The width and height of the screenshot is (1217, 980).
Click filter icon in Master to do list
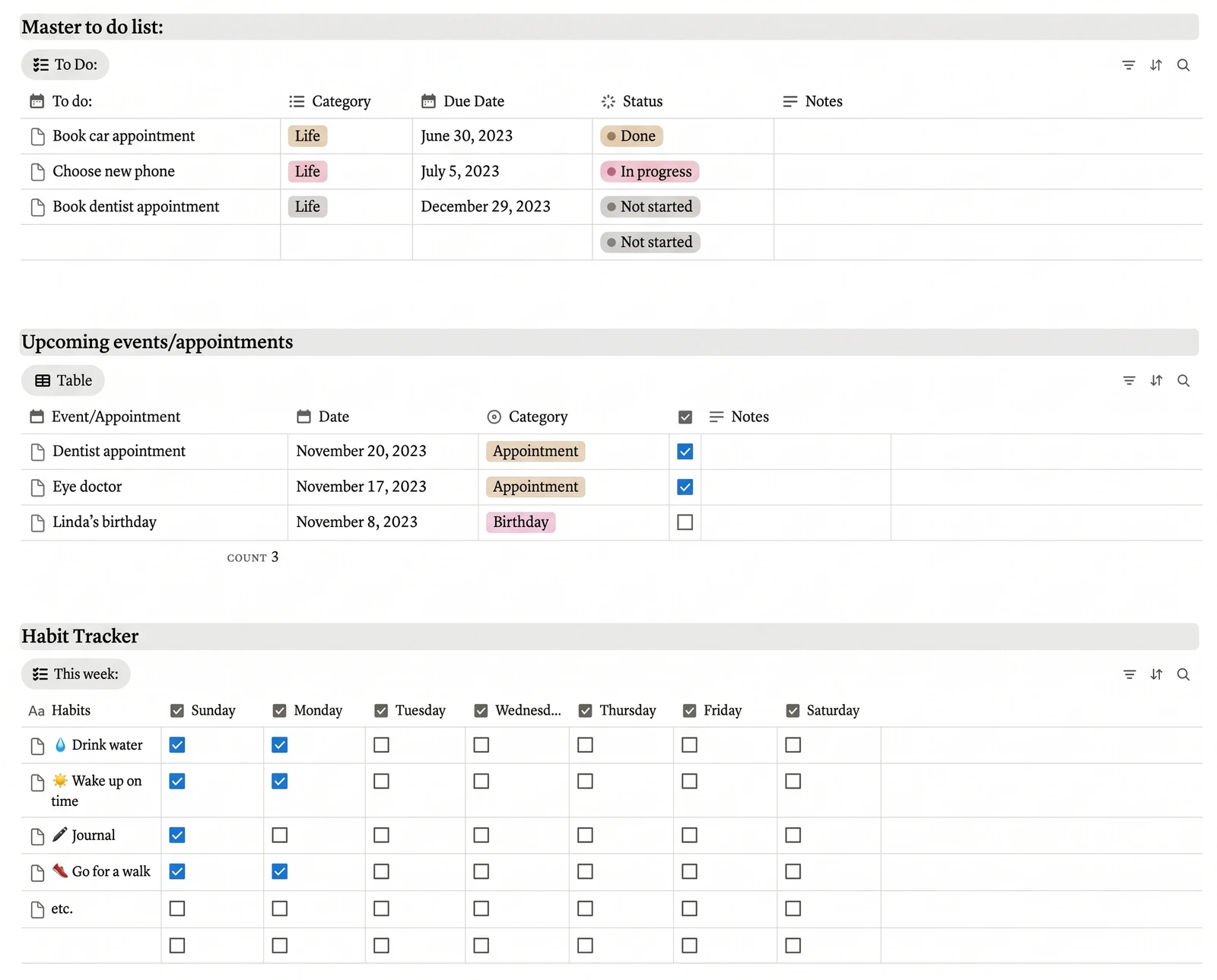(x=1129, y=65)
